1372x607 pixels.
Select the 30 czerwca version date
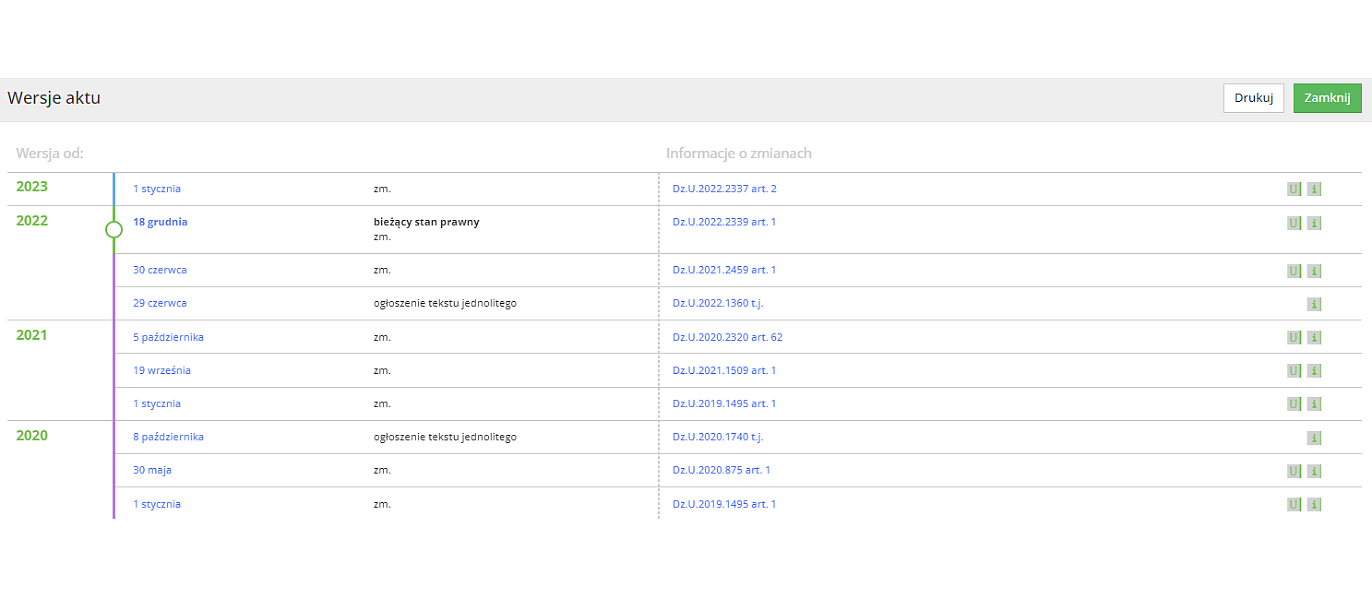click(160, 270)
